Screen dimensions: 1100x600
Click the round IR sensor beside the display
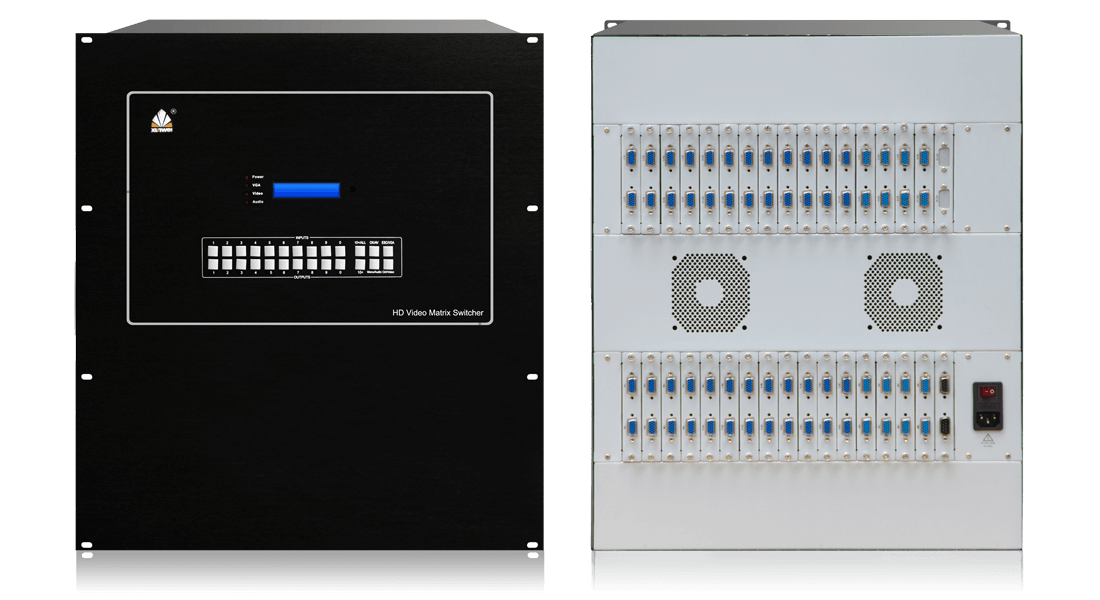(x=351, y=189)
